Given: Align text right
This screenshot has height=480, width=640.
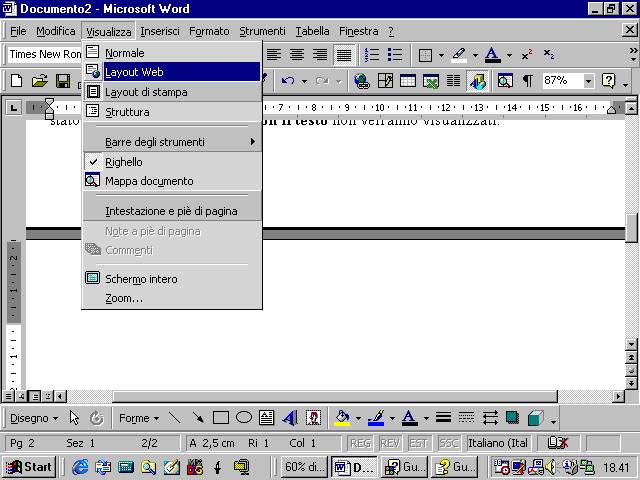Looking at the screenshot, I should tap(320, 55).
